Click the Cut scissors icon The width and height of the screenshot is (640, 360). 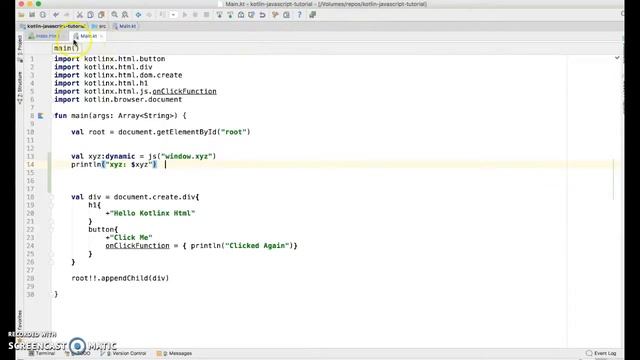80,15
